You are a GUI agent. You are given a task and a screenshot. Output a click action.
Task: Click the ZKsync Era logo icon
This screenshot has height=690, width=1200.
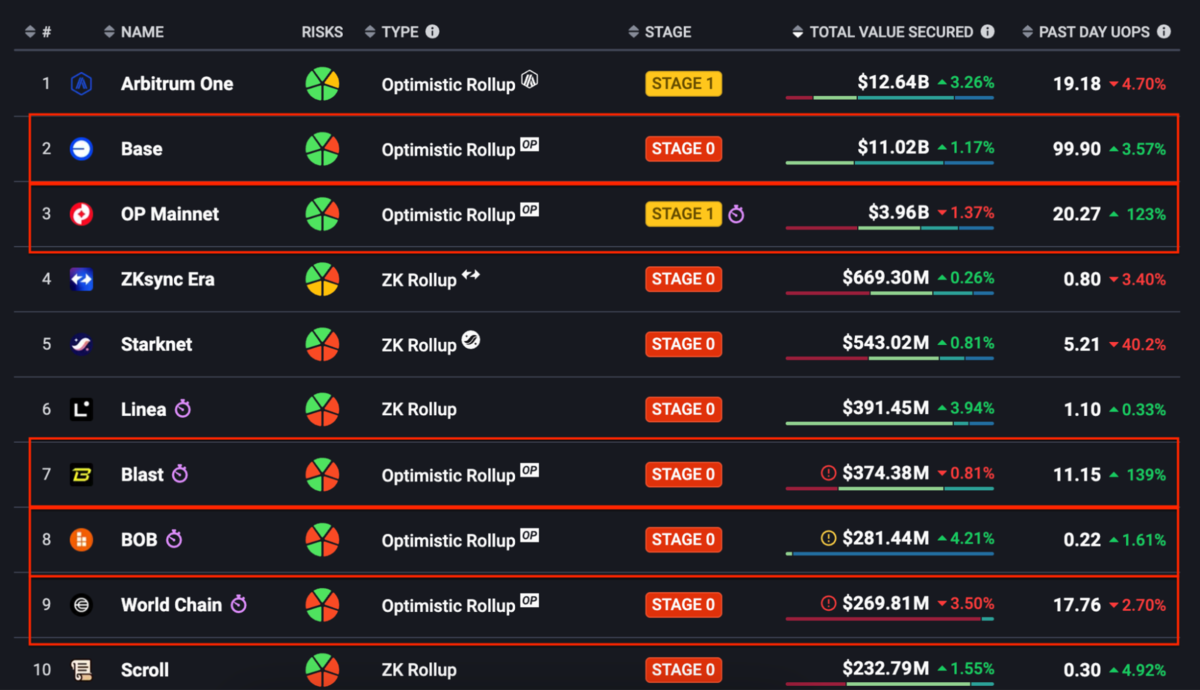click(x=81, y=279)
